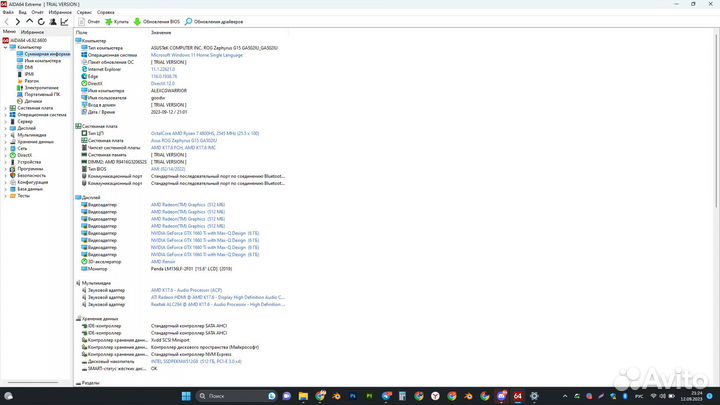The width and height of the screenshot is (720, 405).
Task: Expand the Хранение данных tree node
Action: pyautogui.click(x=6, y=141)
